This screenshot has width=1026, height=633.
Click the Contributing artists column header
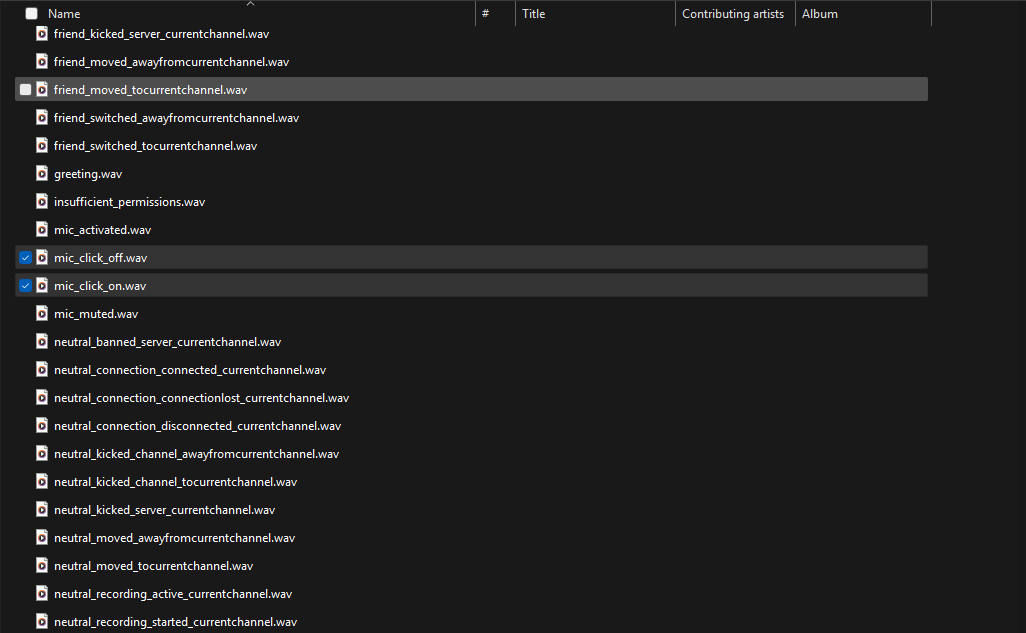coord(734,14)
